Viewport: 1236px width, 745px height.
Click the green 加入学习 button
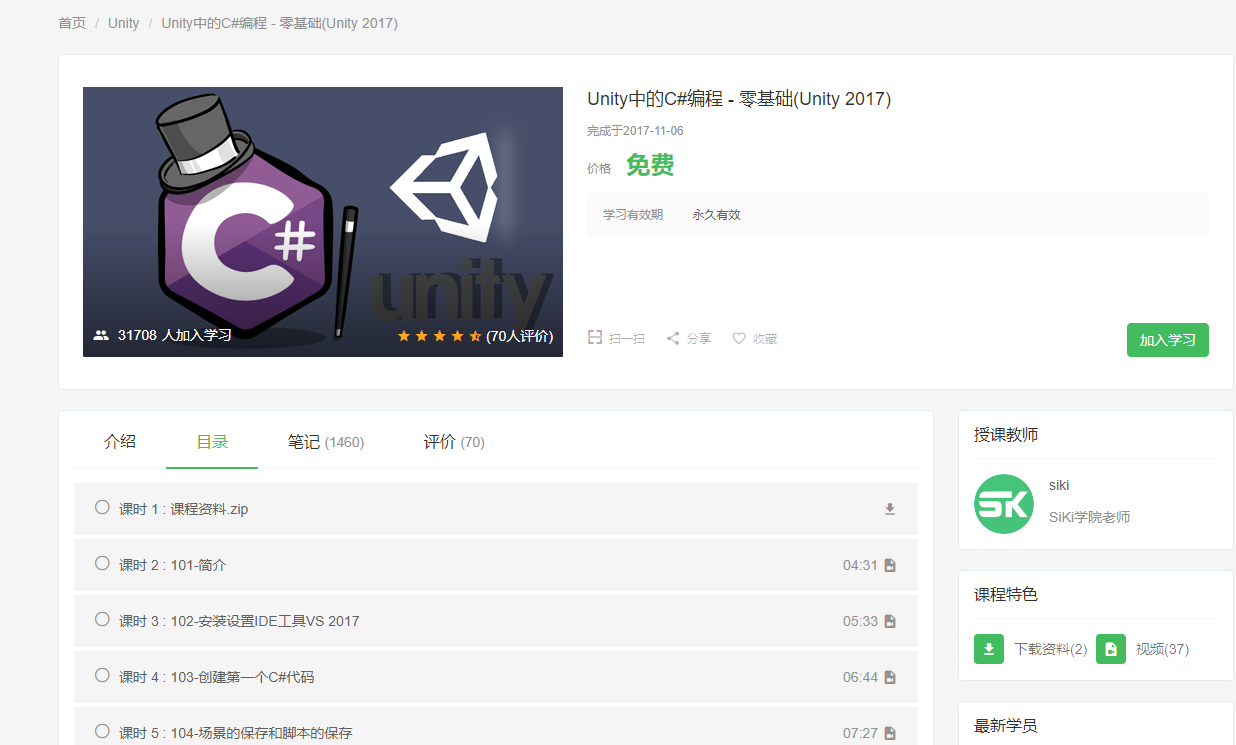click(1168, 340)
